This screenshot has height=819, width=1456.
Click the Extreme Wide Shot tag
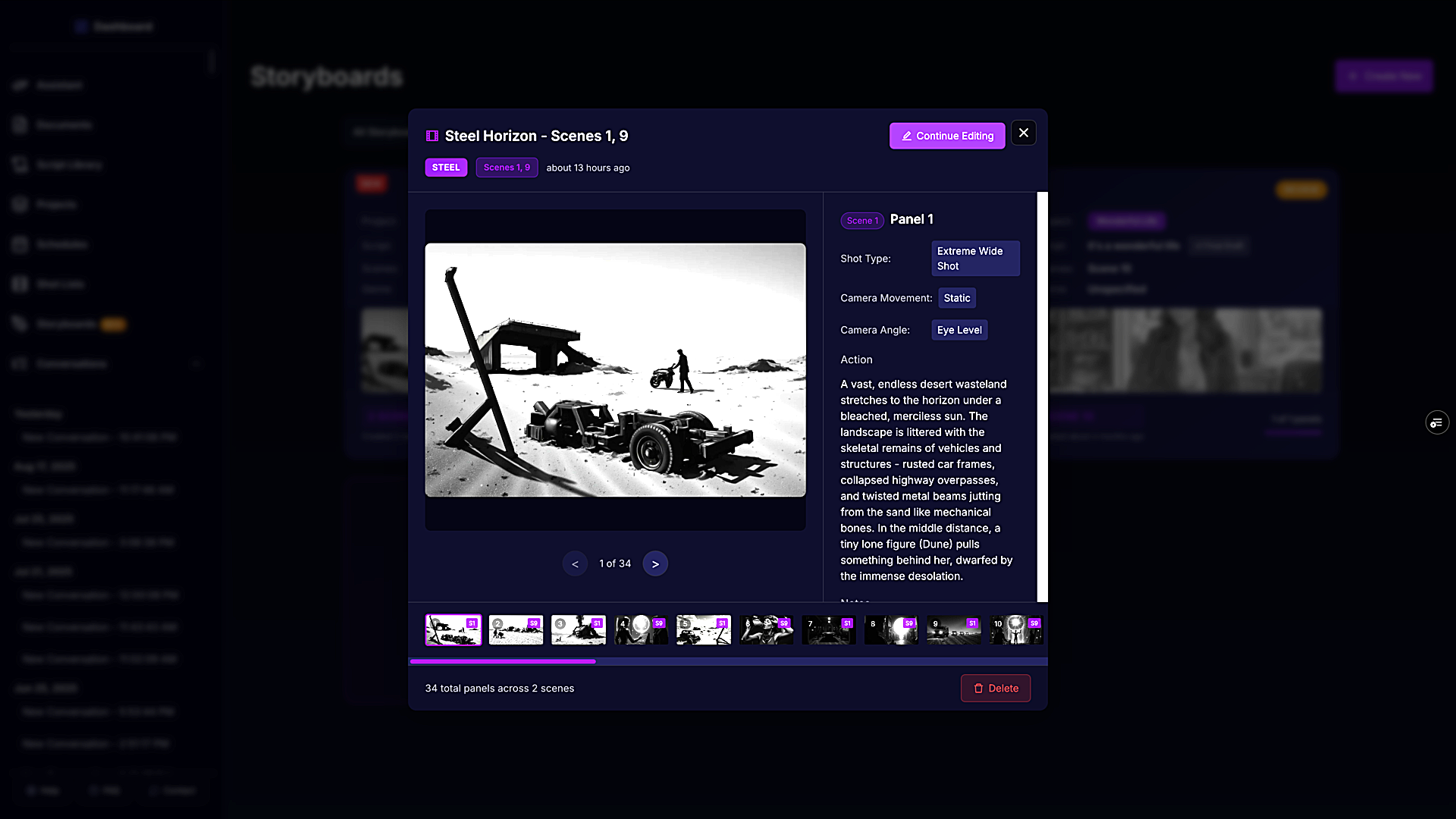coord(975,259)
